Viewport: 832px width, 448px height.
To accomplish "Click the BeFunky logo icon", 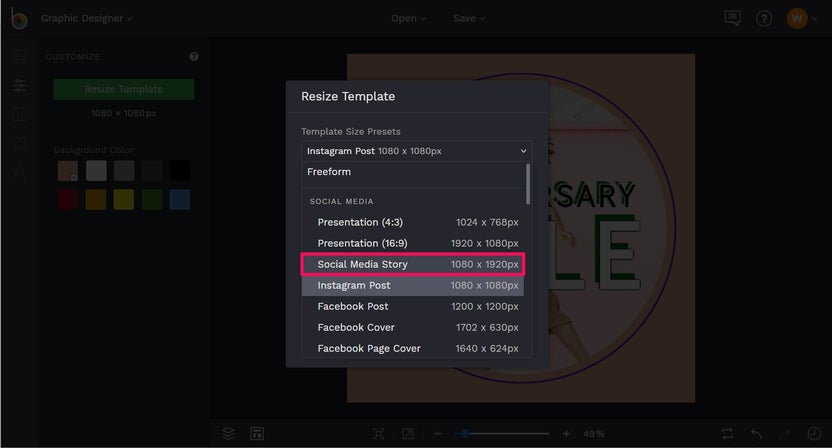I will (19, 19).
